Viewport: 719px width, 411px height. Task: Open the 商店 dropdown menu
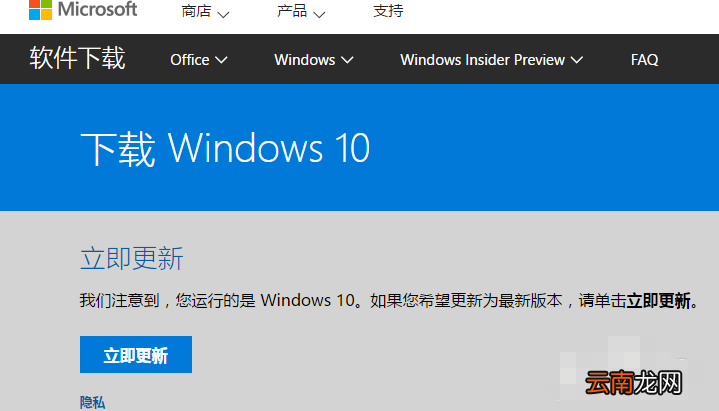205,11
